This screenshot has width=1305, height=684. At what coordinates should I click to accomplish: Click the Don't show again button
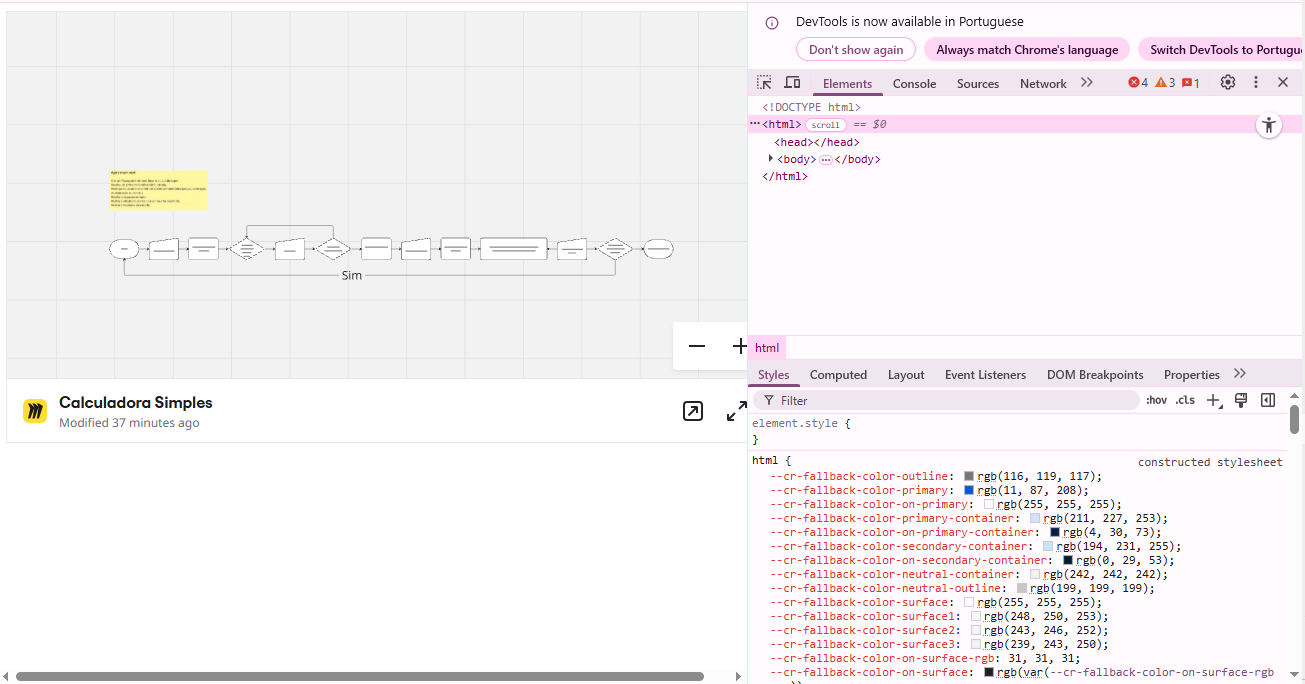(856, 50)
